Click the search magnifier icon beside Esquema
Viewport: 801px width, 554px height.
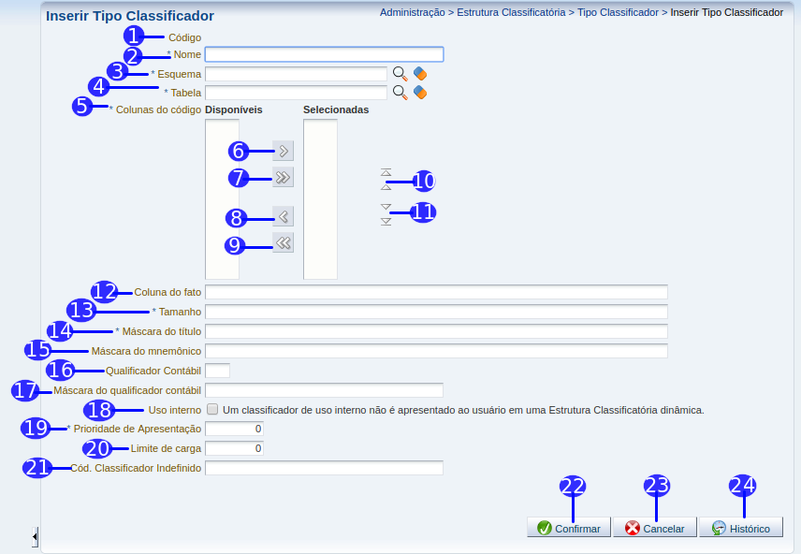click(399, 73)
